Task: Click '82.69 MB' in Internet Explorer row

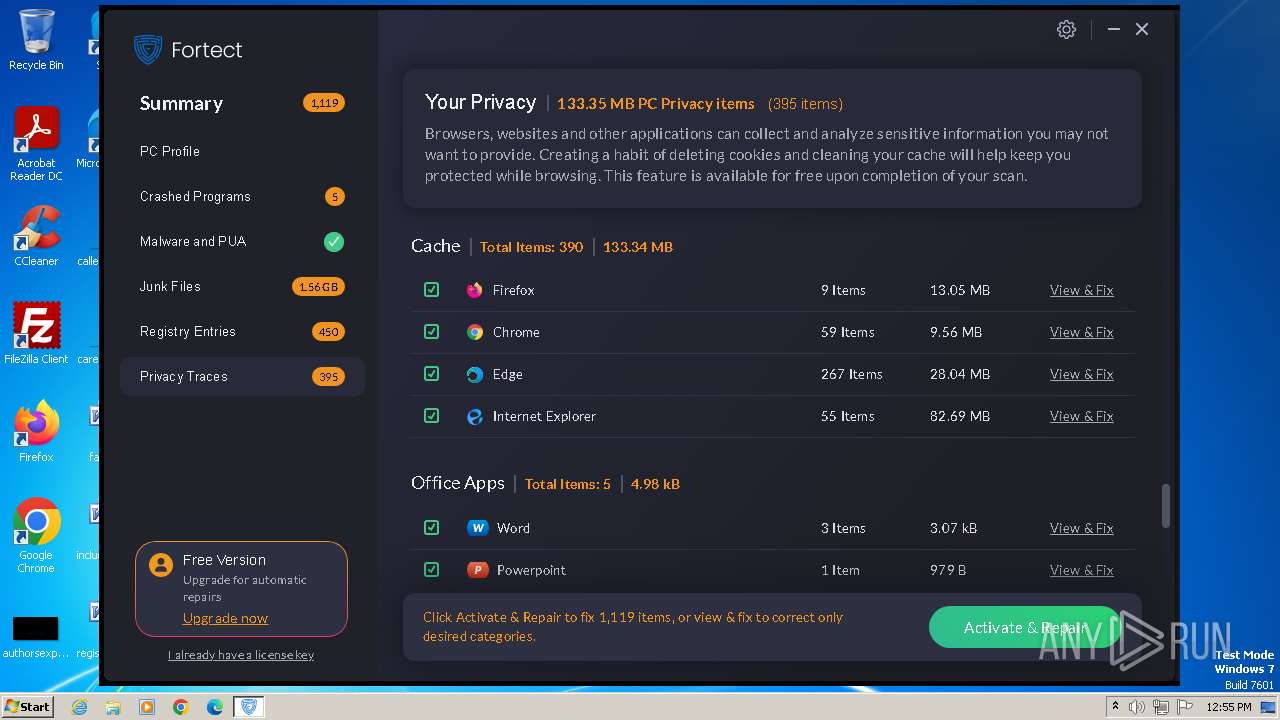Action: pyautogui.click(x=960, y=416)
